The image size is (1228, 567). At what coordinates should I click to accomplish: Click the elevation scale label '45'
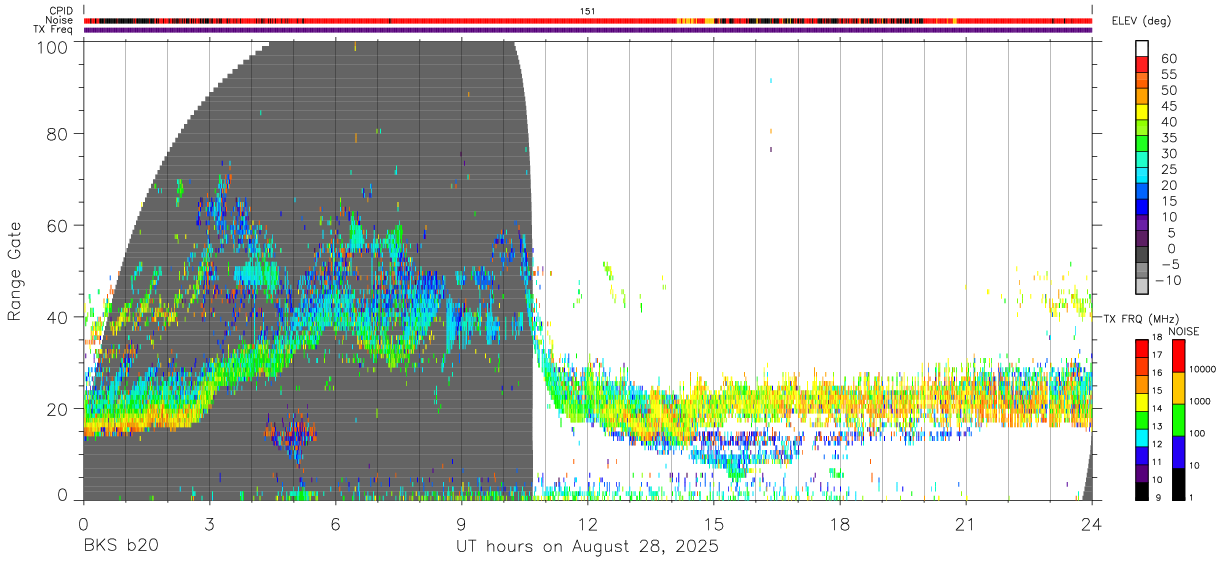[x=1167, y=106]
